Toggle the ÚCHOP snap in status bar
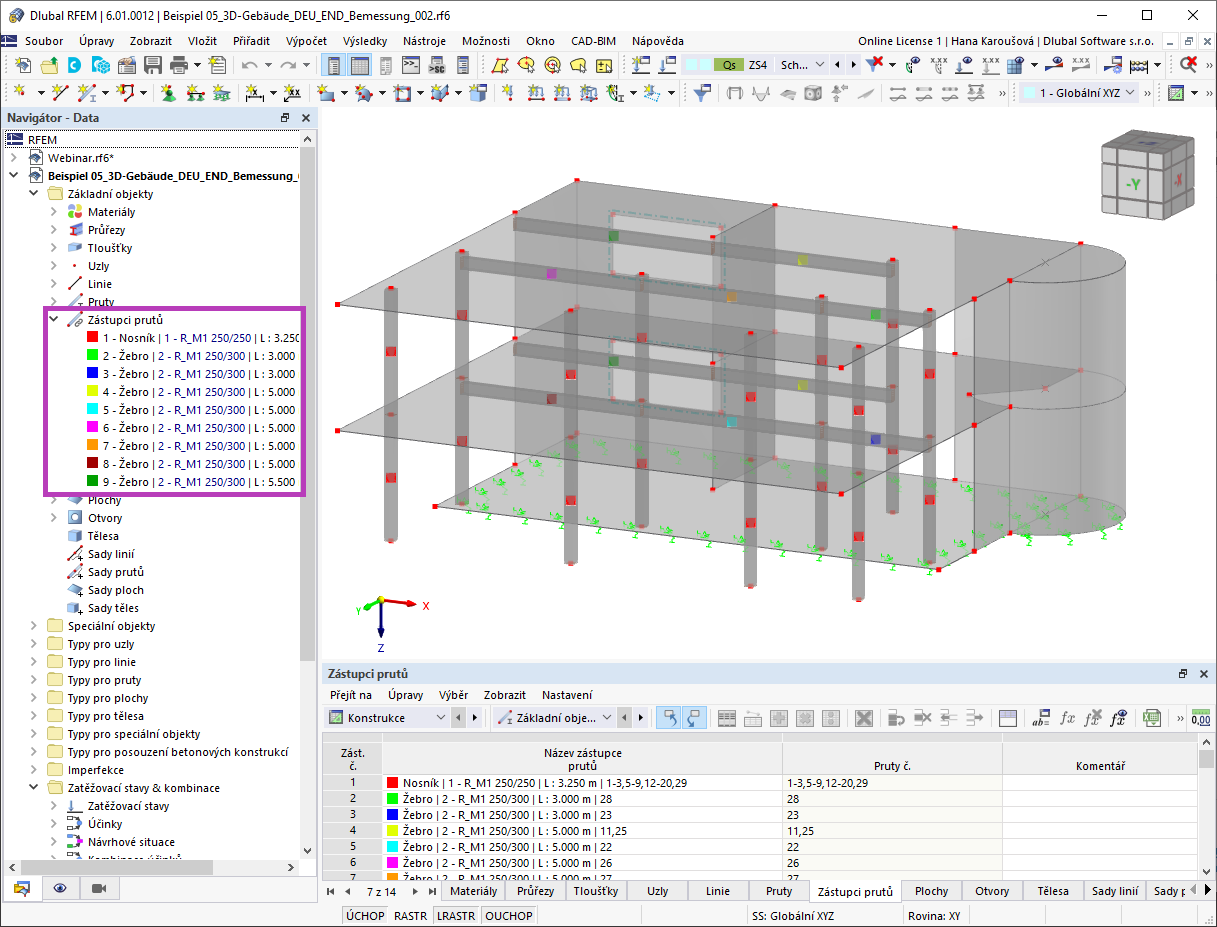1217x927 pixels. point(365,915)
